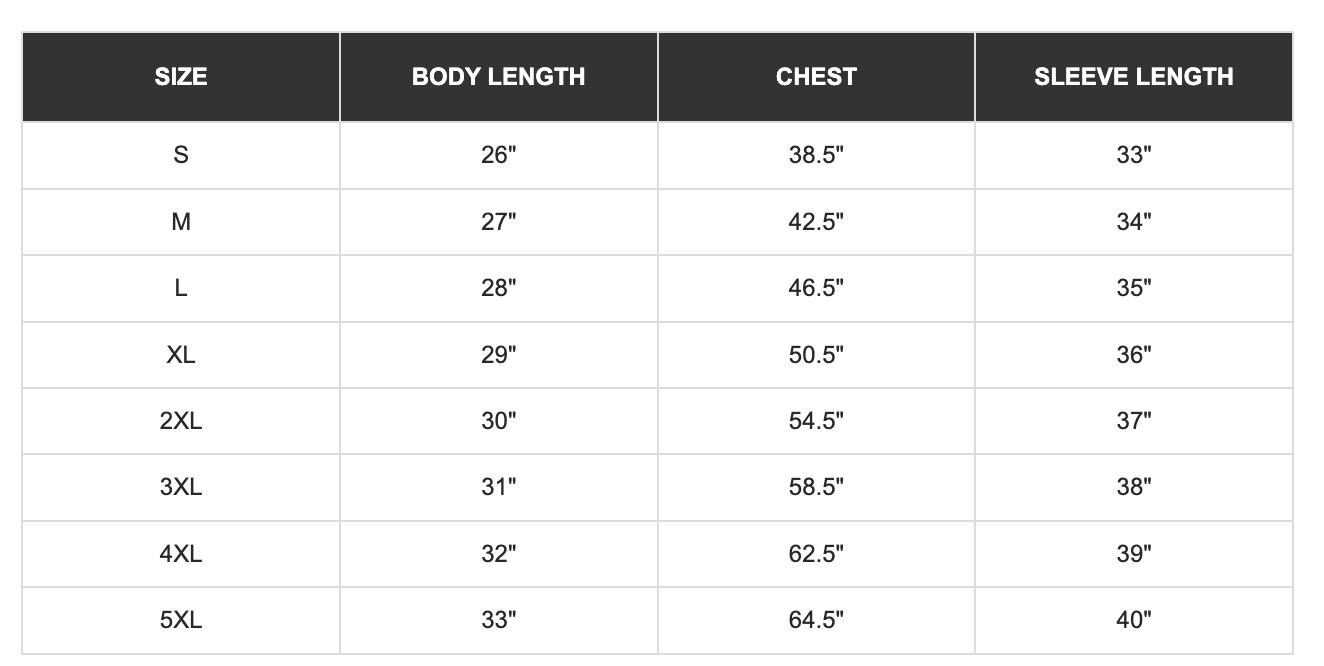Viewport: 1324px width, 666px height.
Task: Click the 40" sleeve length value
Action: point(1133,620)
